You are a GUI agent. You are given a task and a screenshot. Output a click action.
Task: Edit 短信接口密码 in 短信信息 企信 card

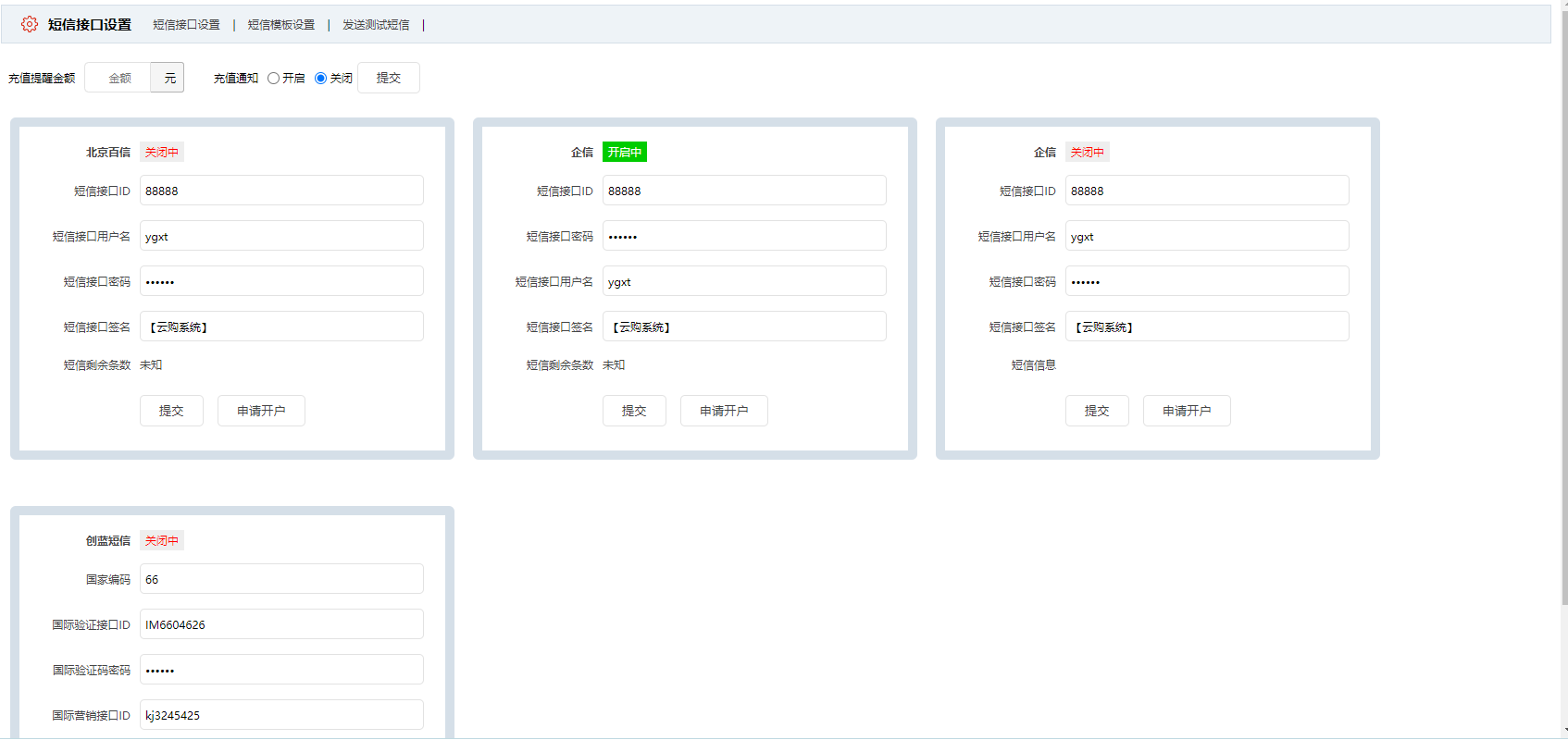tap(1207, 281)
